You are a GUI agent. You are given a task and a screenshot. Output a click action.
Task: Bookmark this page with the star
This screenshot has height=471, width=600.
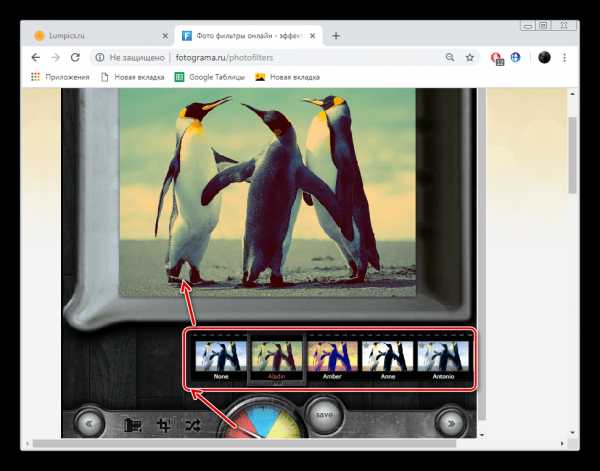click(470, 57)
